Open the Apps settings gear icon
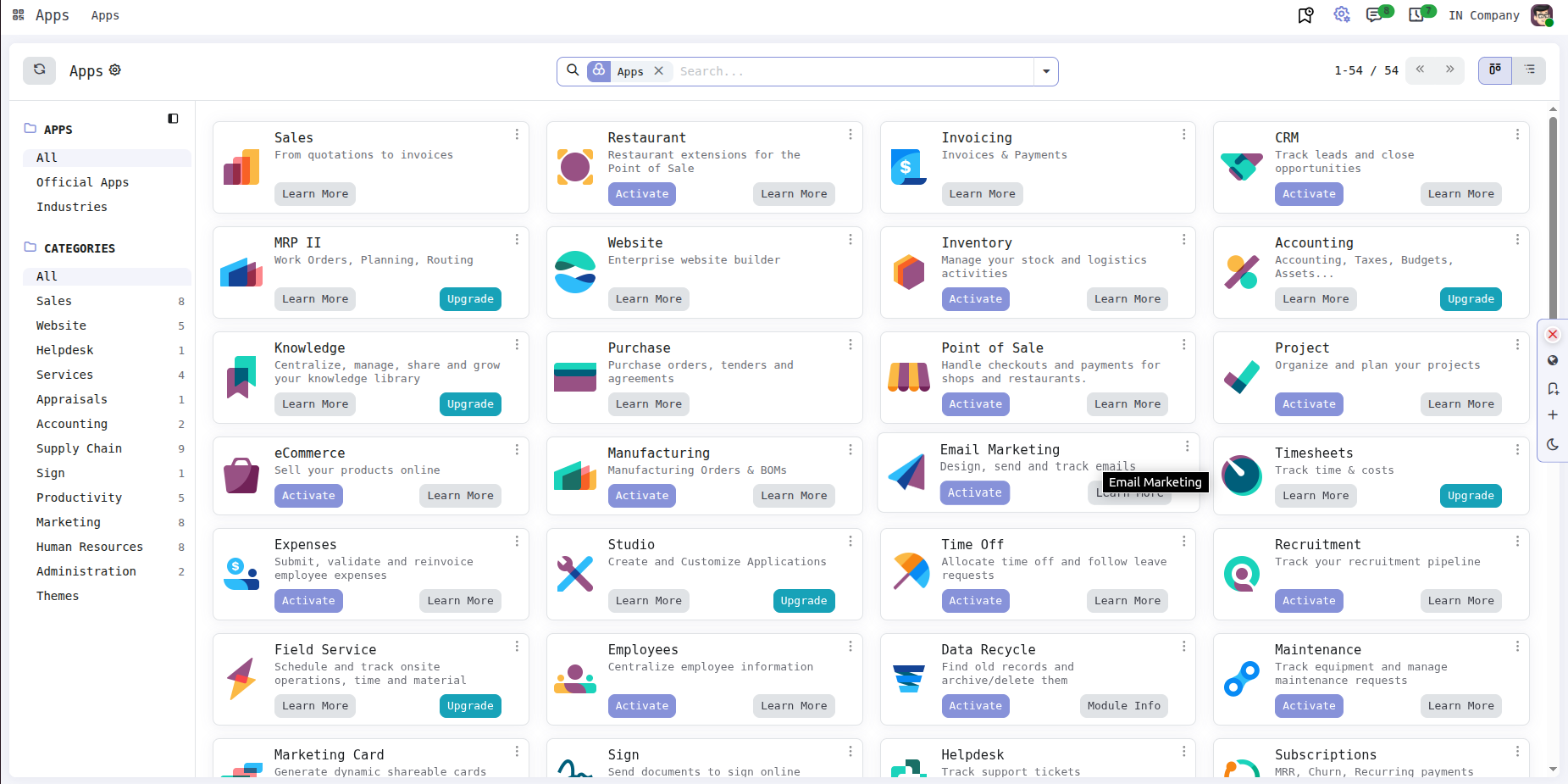 [x=115, y=70]
